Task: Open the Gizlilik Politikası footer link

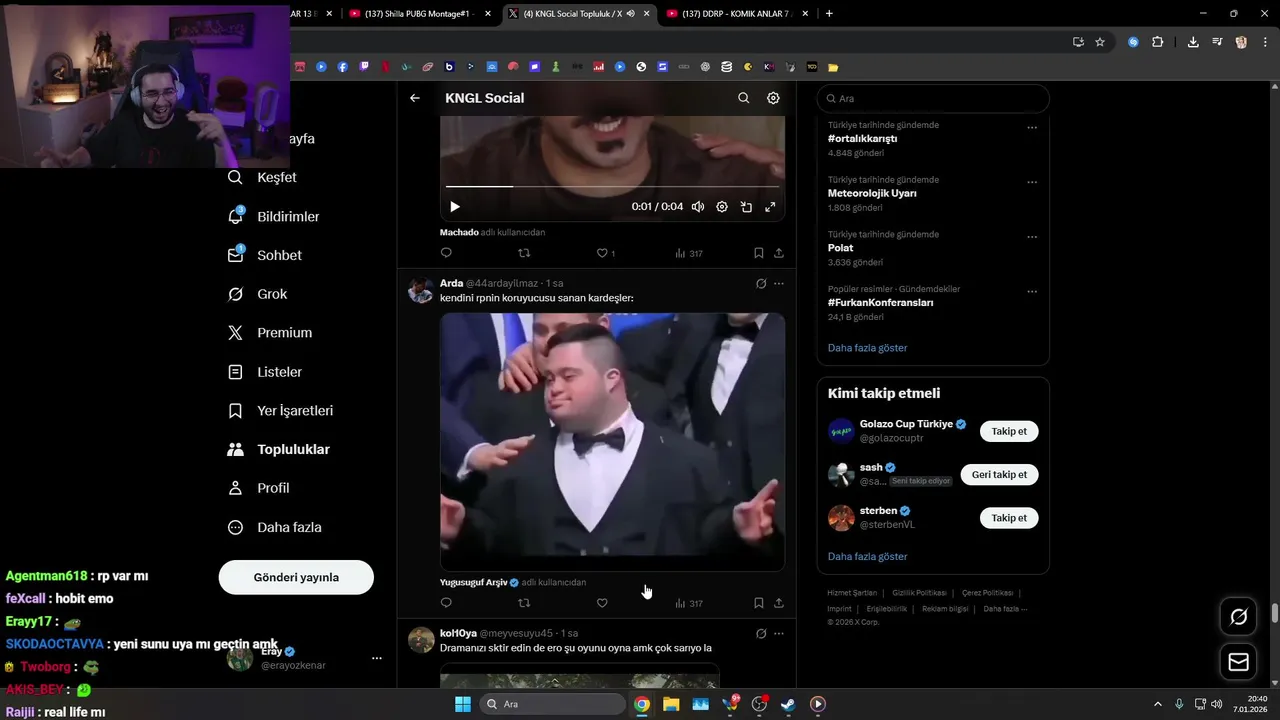Action: pyautogui.click(x=918, y=593)
